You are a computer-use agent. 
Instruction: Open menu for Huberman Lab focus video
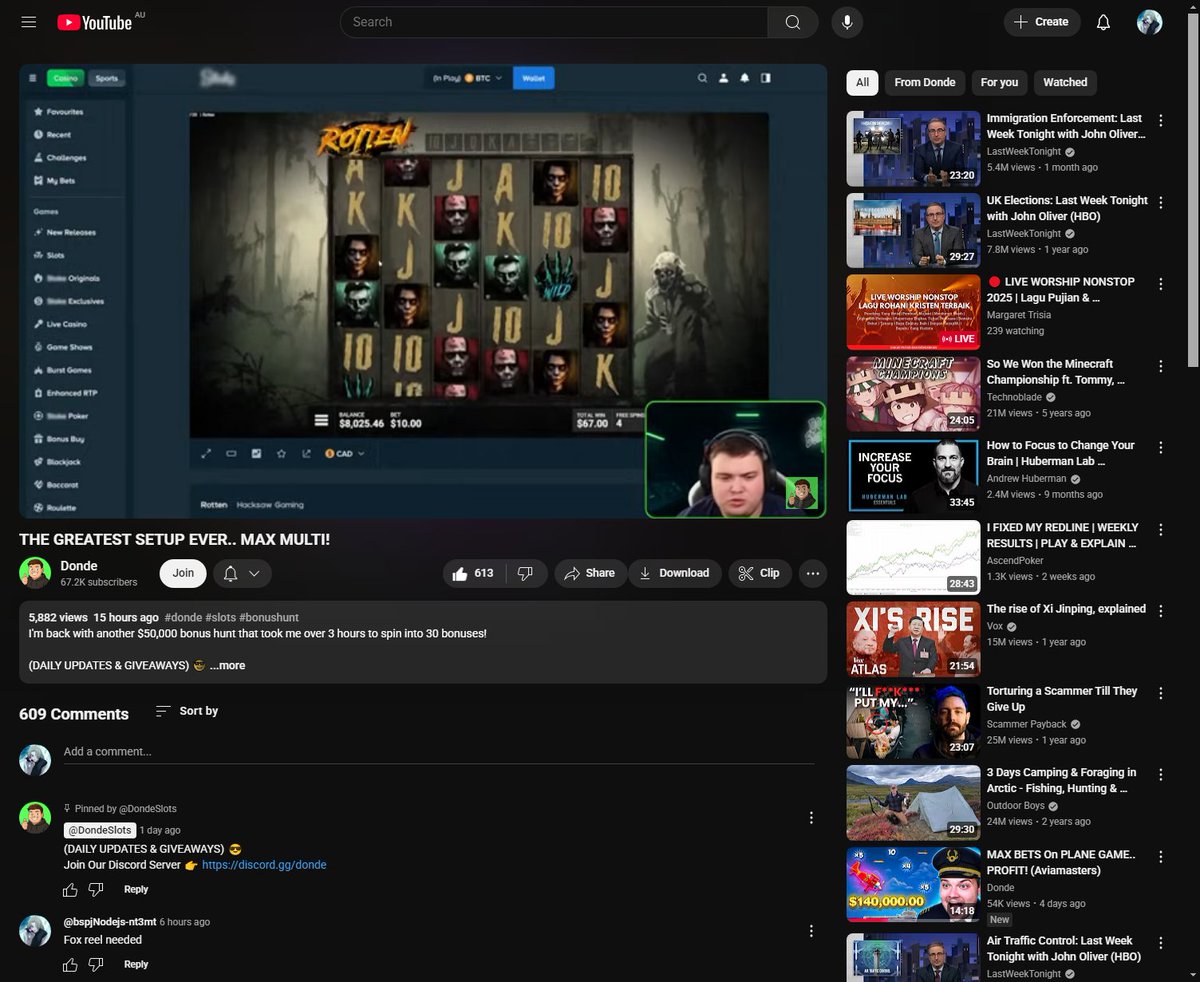[x=1160, y=447]
